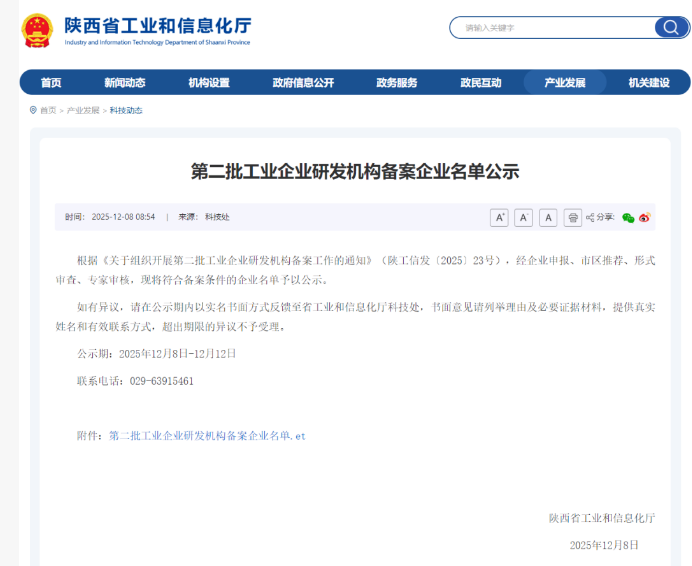692x566 pixels.
Task: Click the 分享 label text
Action: click(605, 217)
